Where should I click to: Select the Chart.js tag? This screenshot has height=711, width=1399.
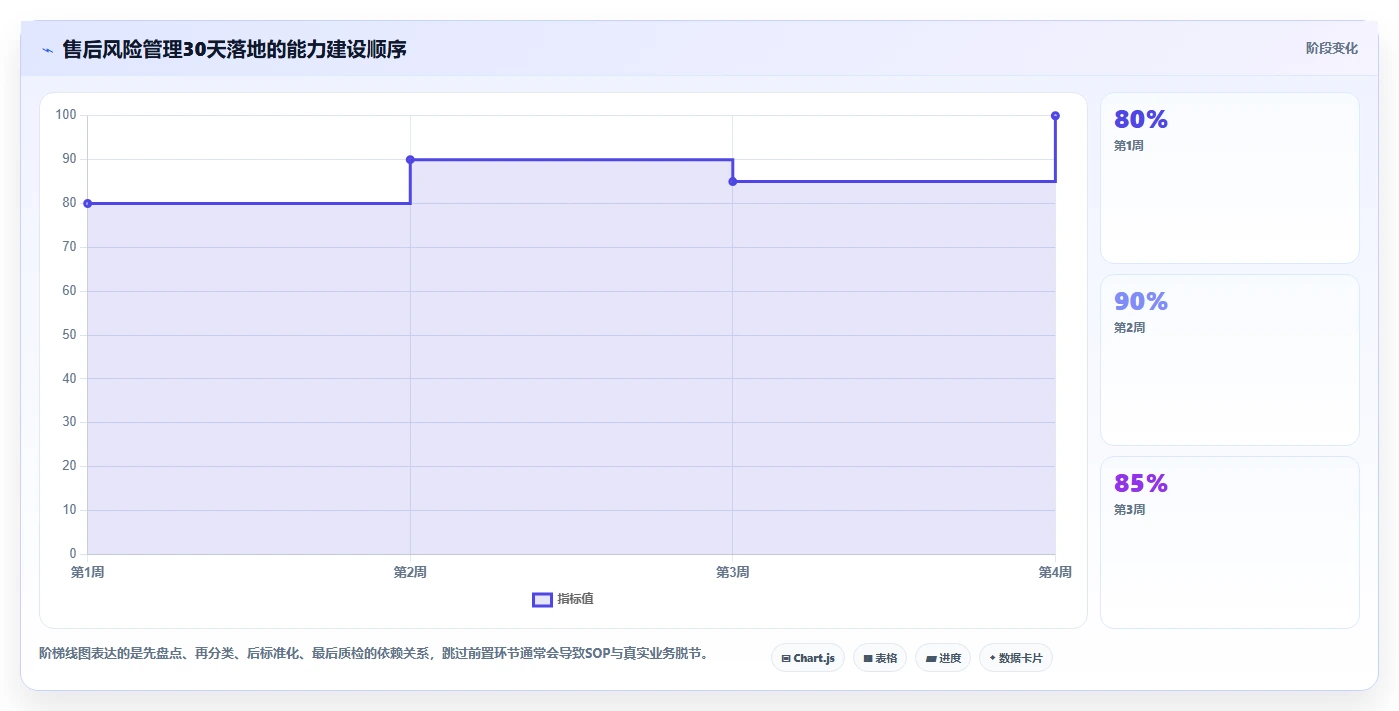[808, 658]
